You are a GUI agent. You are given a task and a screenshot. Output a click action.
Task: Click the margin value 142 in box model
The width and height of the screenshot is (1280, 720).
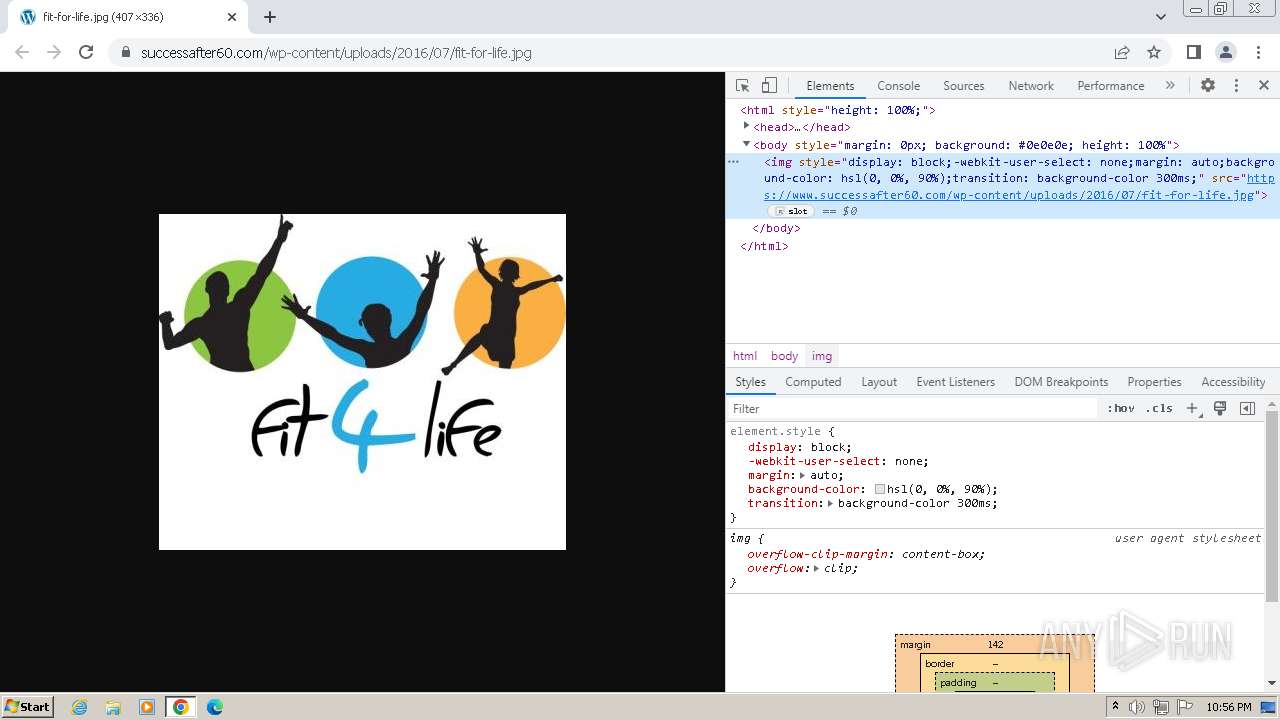click(995, 645)
